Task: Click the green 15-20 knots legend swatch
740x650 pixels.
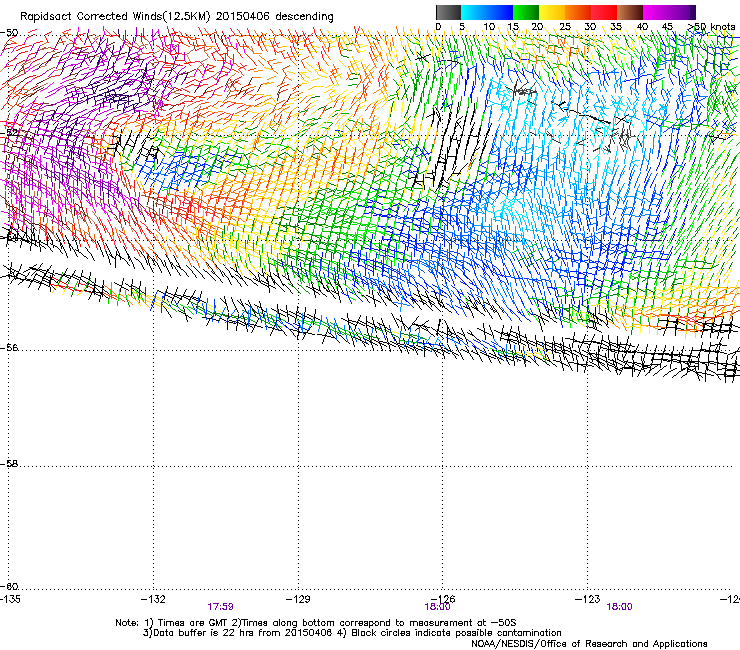Action: (526, 12)
